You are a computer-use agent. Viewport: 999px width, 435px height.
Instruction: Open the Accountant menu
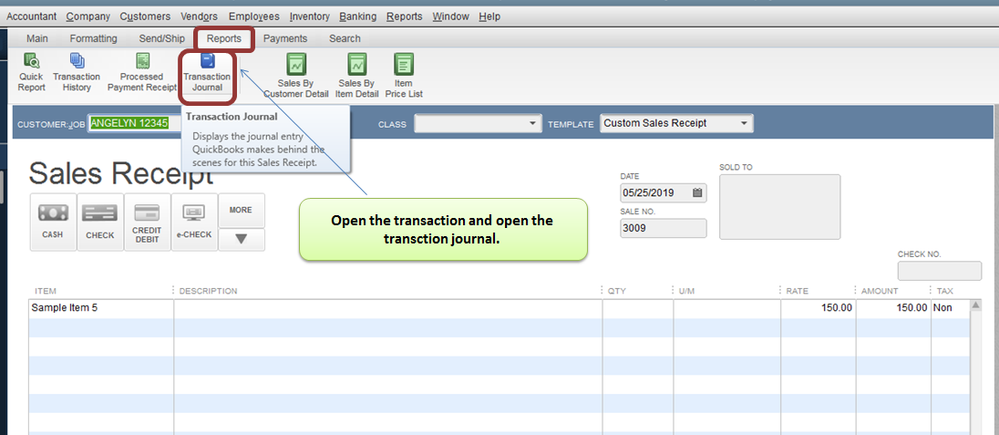[x=31, y=17]
